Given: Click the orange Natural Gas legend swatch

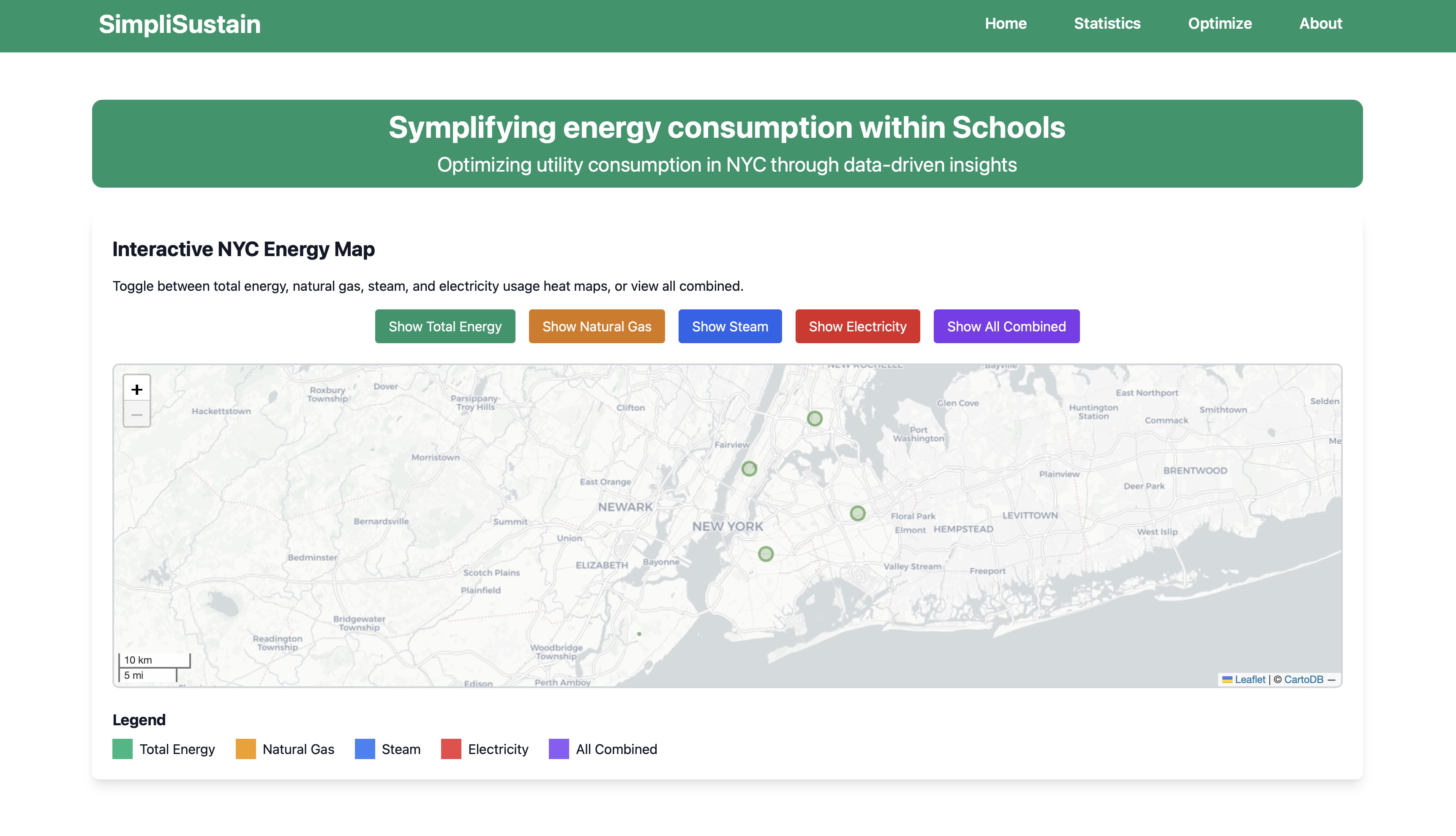Looking at the screenshot, I should pyautogui.click(x=245, y=749).
